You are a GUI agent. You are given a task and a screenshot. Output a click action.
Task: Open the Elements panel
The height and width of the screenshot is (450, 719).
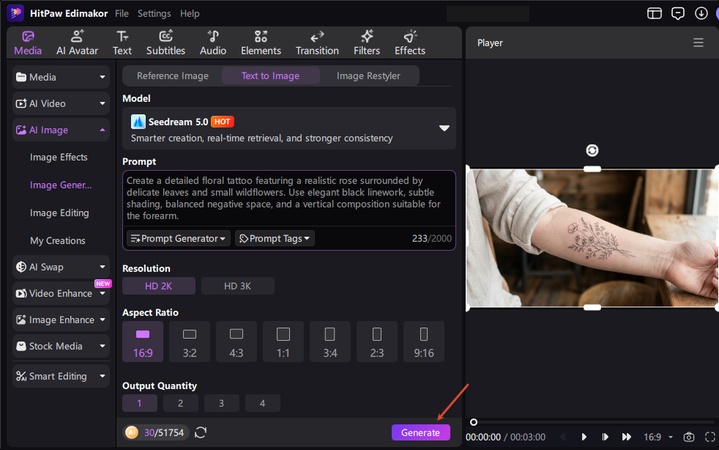pyautogui.click(x=261, y=43)
